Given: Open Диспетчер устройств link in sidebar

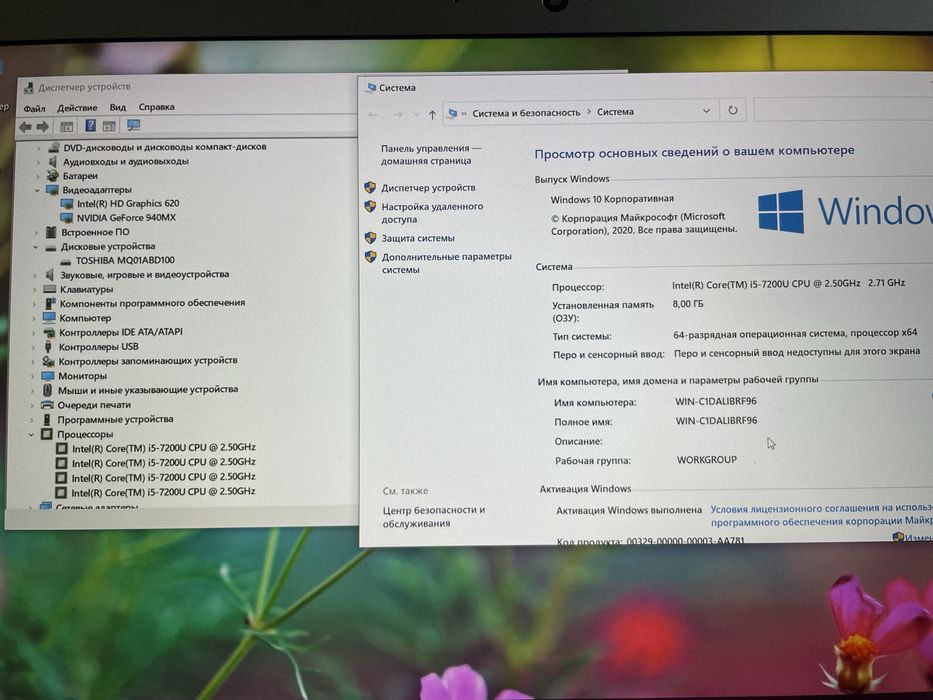Looking at the screenshot, I should 428,188.
